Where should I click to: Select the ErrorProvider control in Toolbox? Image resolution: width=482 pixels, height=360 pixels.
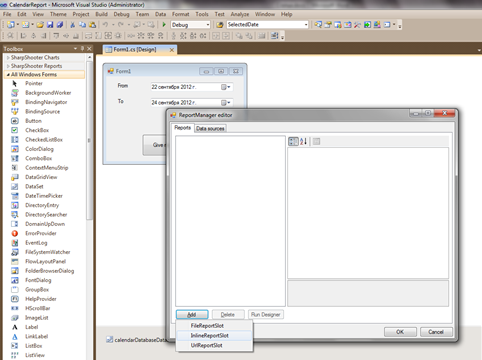41,233
